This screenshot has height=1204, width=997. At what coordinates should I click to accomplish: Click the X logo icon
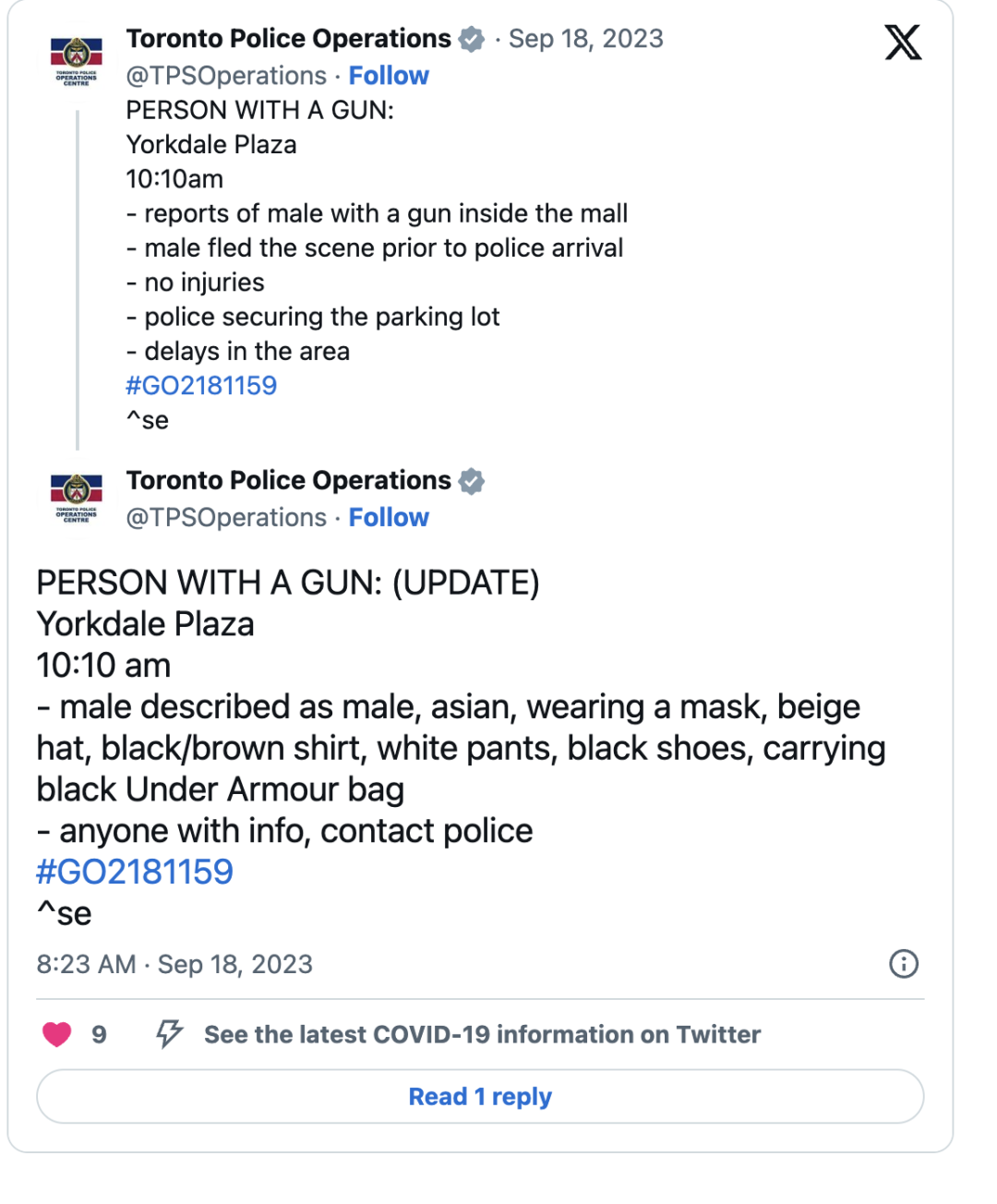tap(902, 42)
